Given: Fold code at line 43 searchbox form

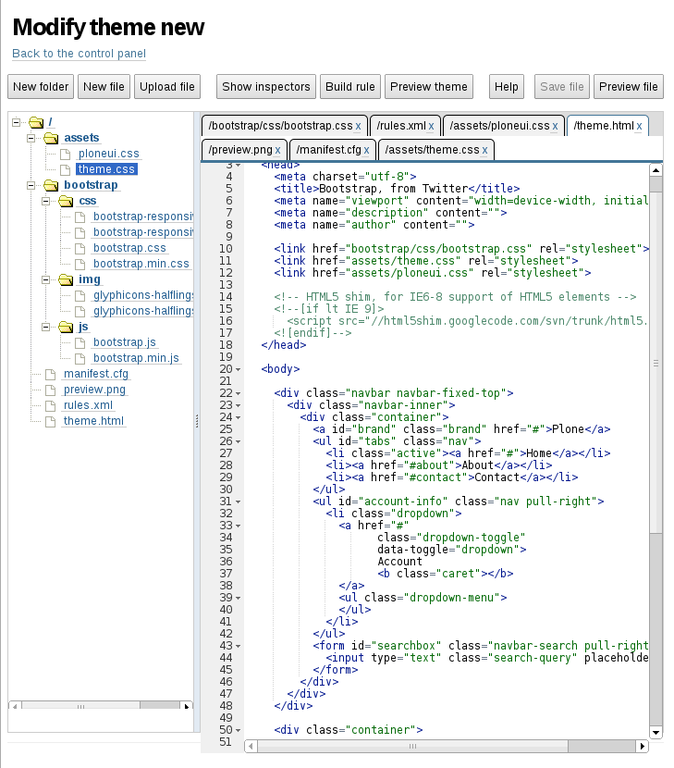Looking at the screenshot, I should pos(238,646).
